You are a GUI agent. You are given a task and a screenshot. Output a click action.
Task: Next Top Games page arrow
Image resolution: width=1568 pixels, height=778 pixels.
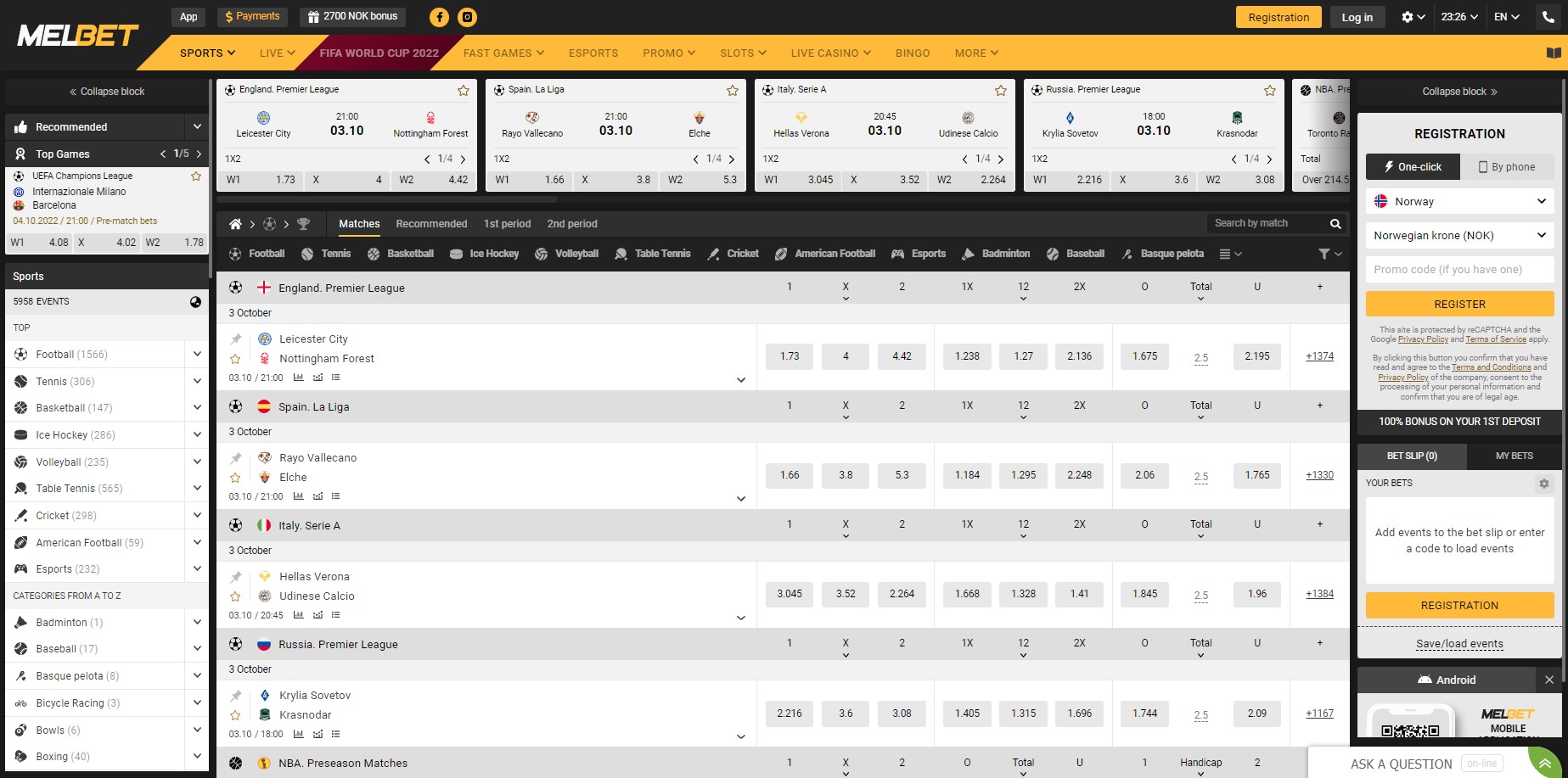tap(199, 154)
